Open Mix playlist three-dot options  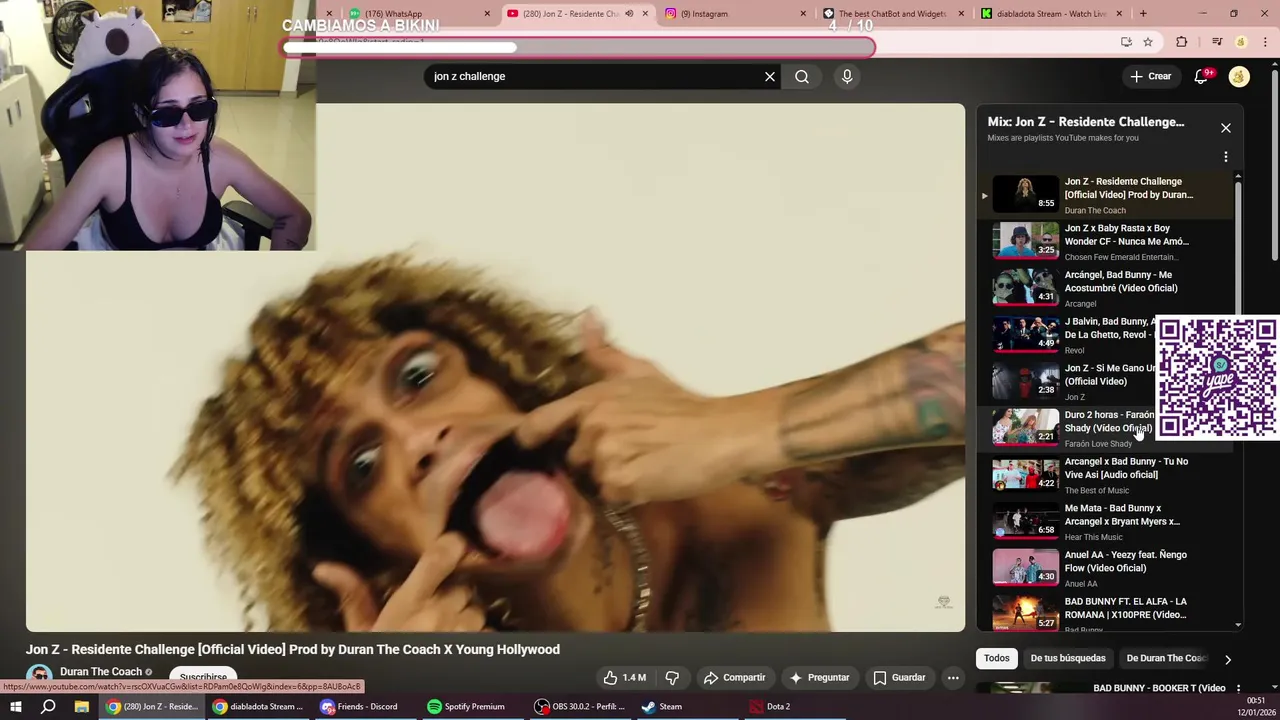pos(1226,157)
